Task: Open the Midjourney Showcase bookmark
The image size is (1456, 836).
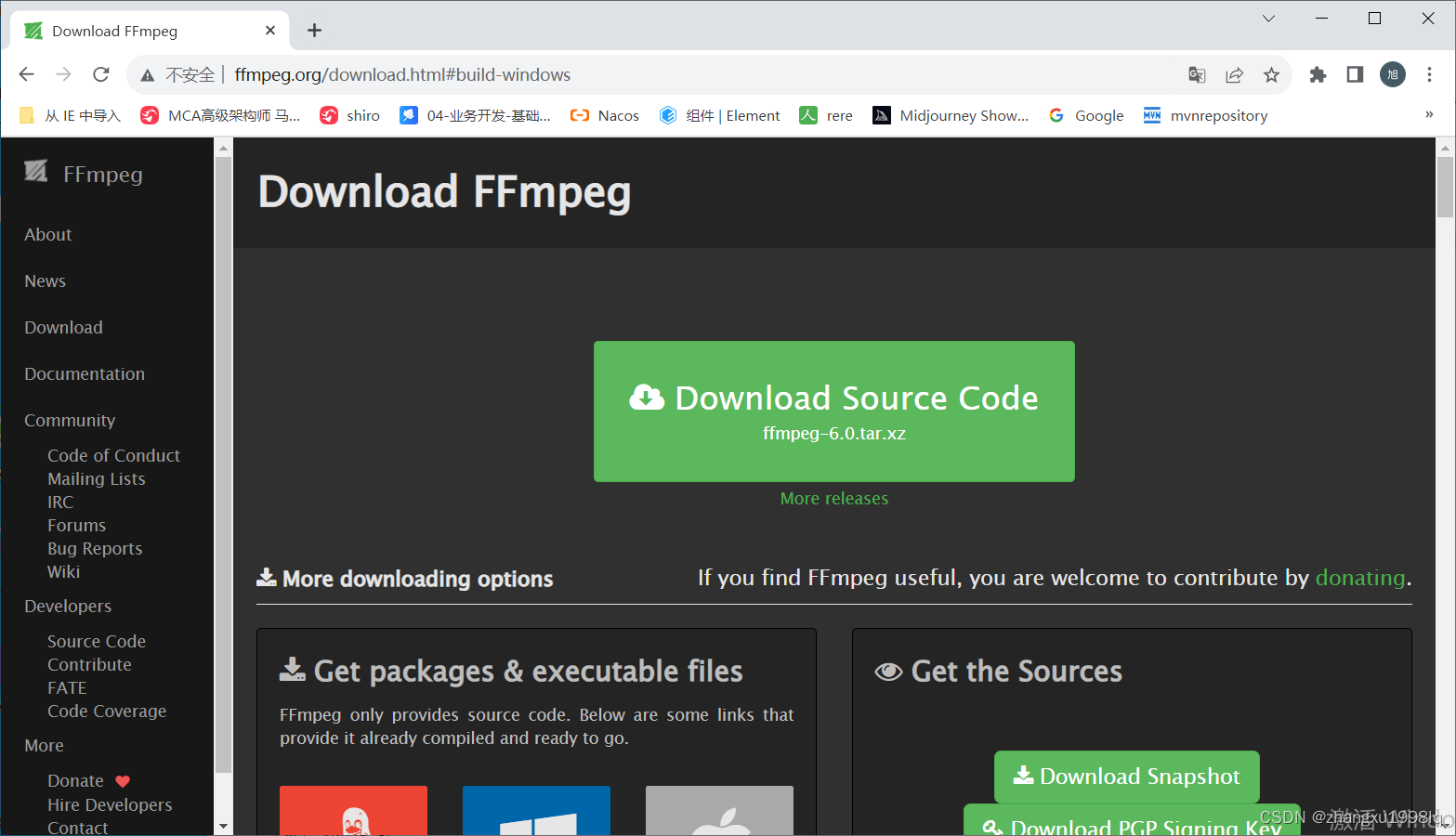Action: pos(951,115)
